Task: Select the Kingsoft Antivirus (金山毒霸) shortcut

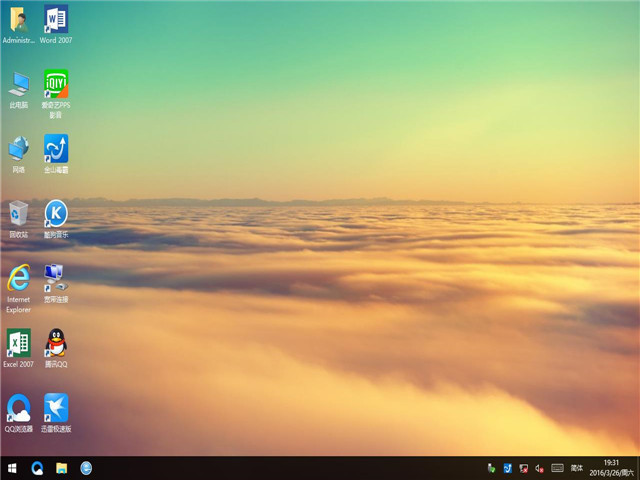Action: tap(56, 149)
